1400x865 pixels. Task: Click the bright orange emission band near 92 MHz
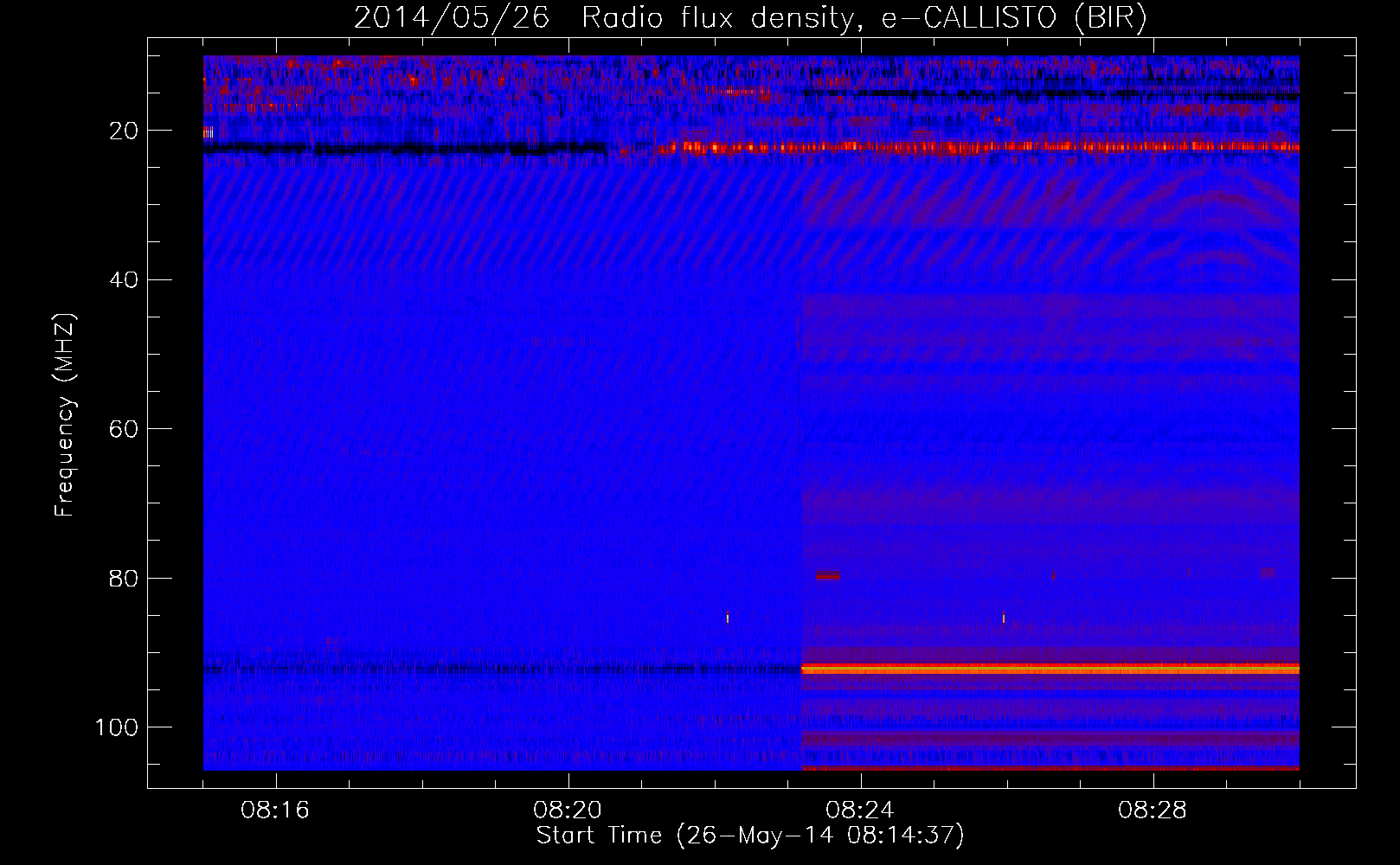click(x=1050, y=670)
